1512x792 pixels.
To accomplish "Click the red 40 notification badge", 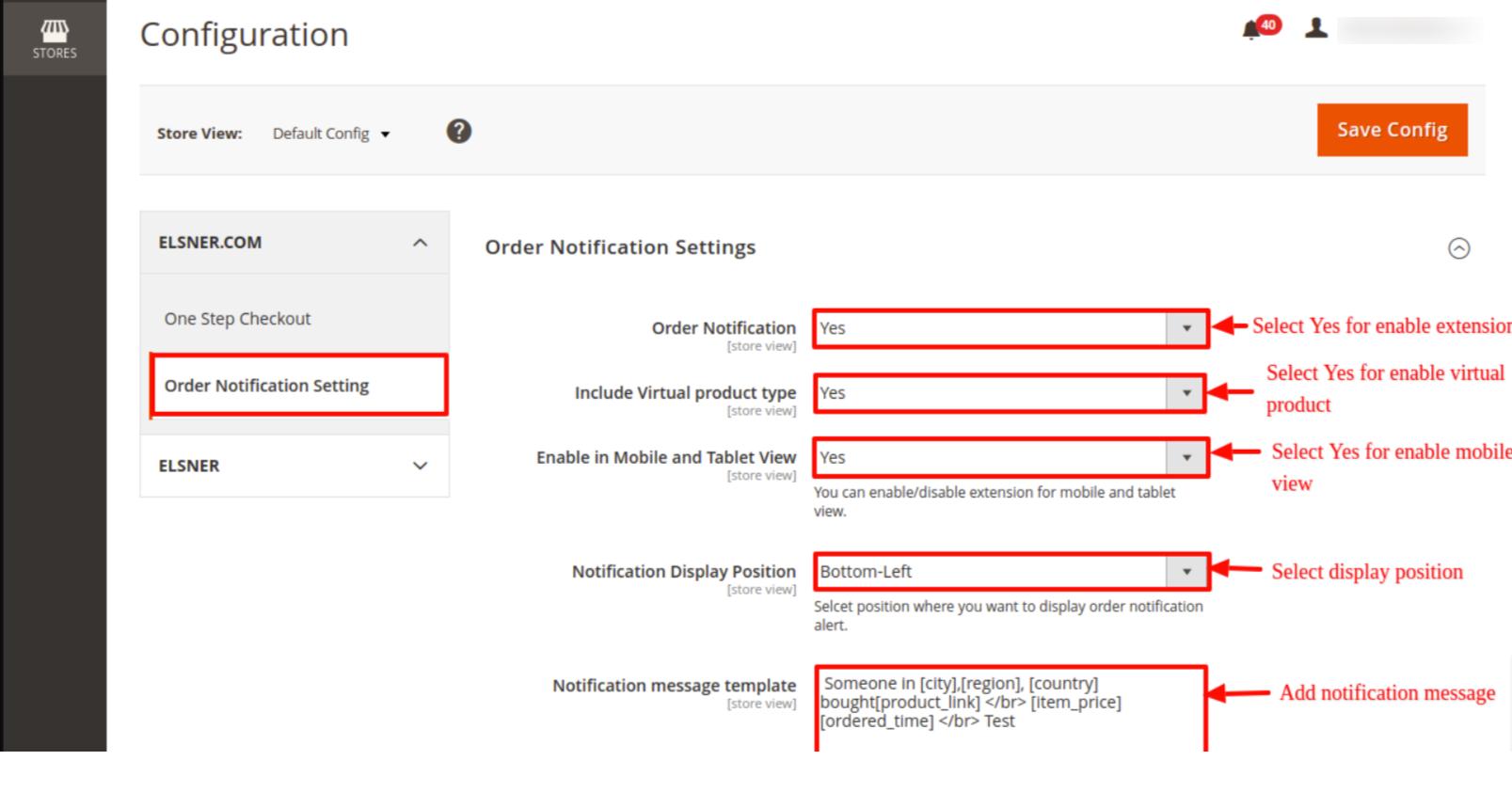I will point(1268,24).
